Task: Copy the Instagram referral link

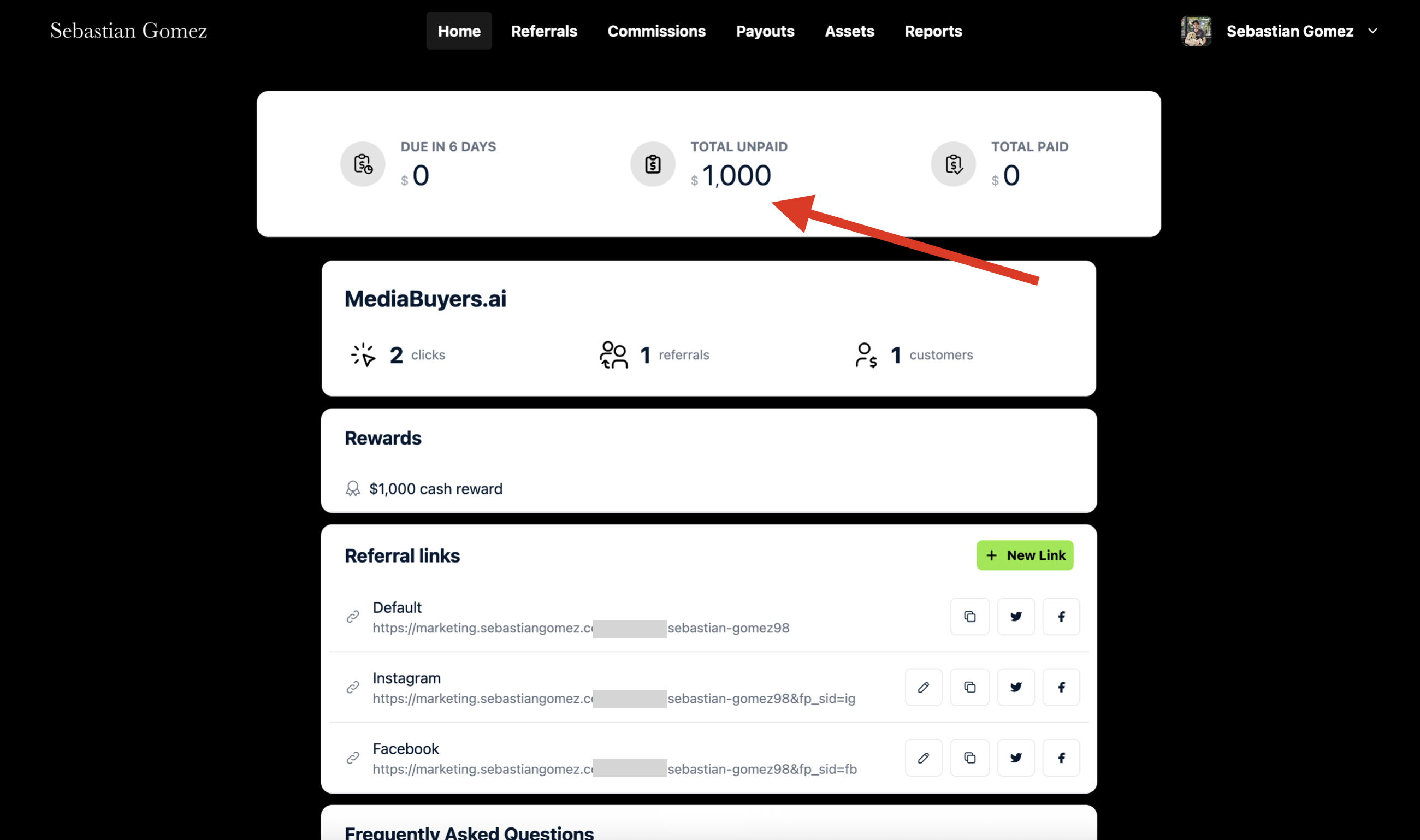Action: click(x=969, y=687)
